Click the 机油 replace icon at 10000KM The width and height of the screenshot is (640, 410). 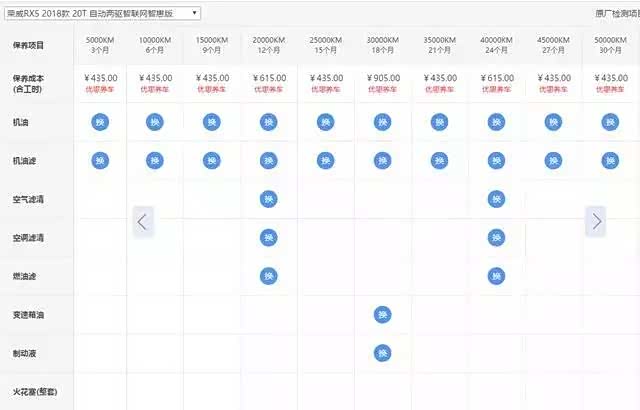pos(155,122)
